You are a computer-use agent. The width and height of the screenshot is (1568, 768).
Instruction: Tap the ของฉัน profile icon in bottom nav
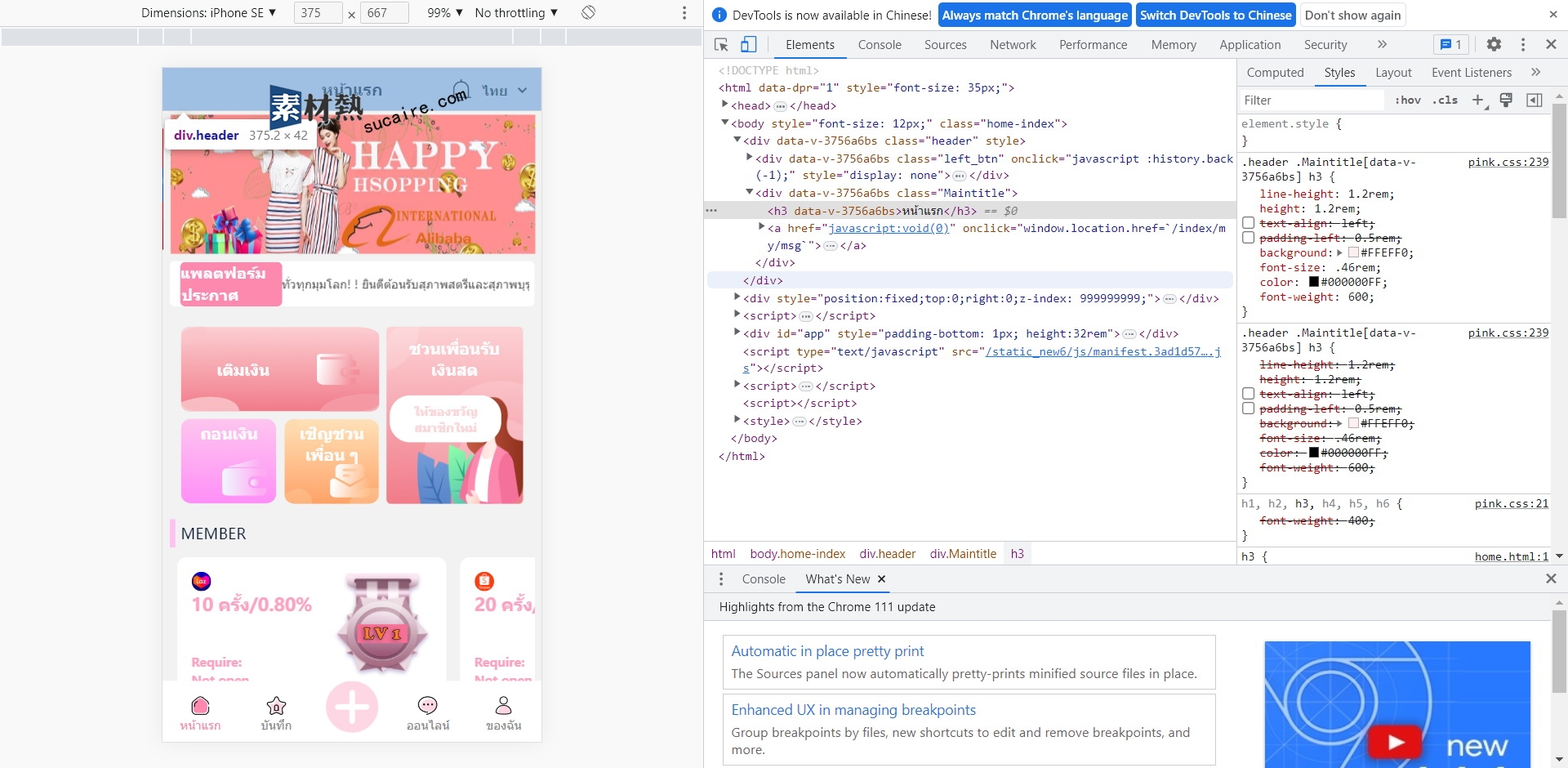tap(503, 706)
